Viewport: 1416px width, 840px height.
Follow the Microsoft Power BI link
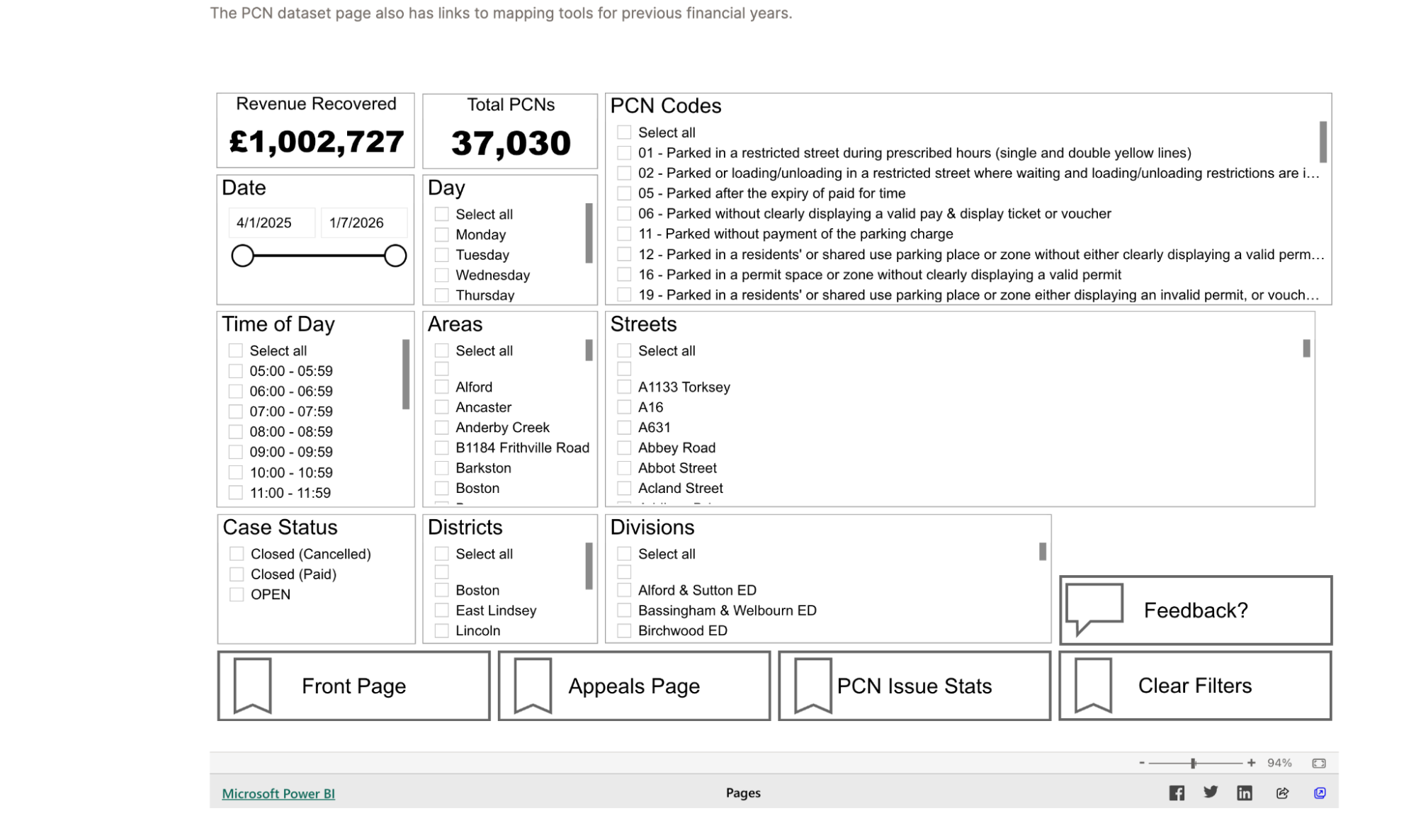pos(278,793)
